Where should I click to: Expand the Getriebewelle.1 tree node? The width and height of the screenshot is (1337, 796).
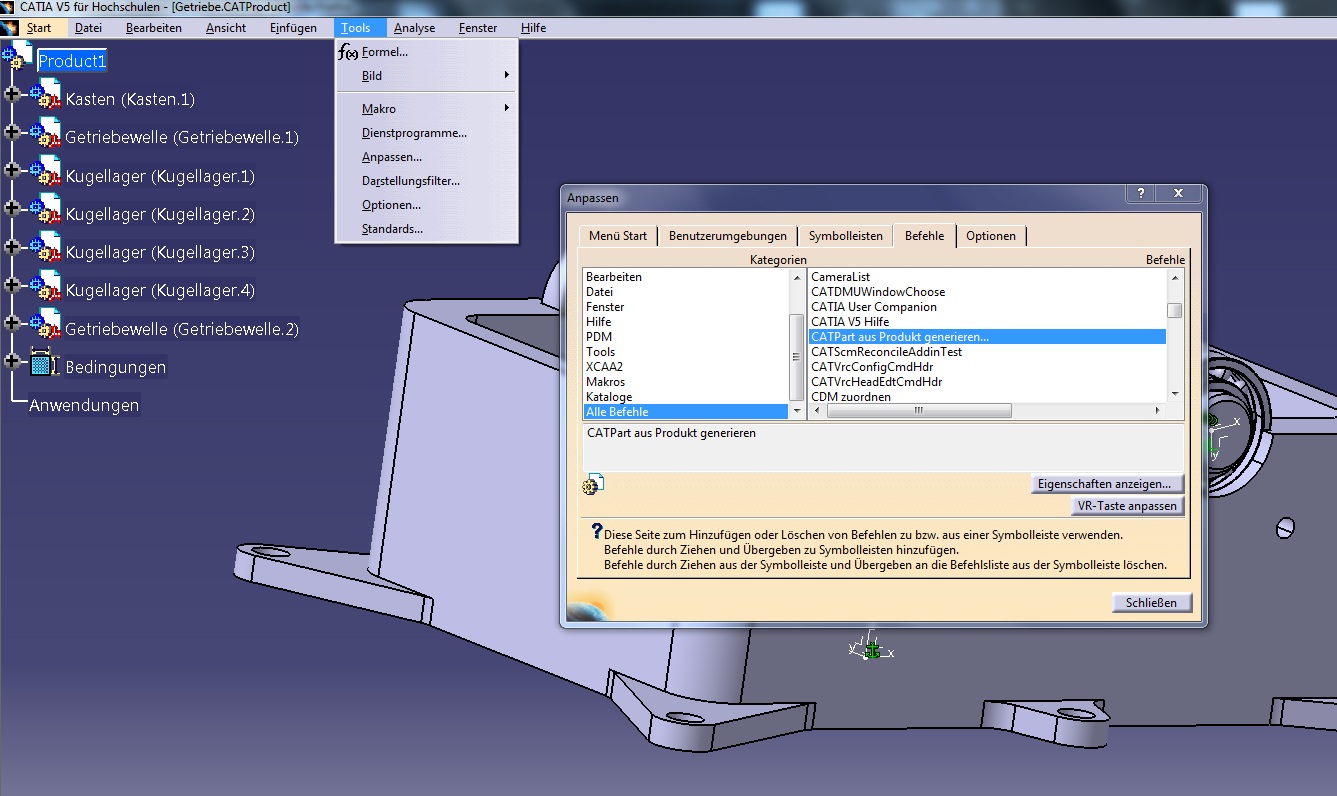point(12,132)
